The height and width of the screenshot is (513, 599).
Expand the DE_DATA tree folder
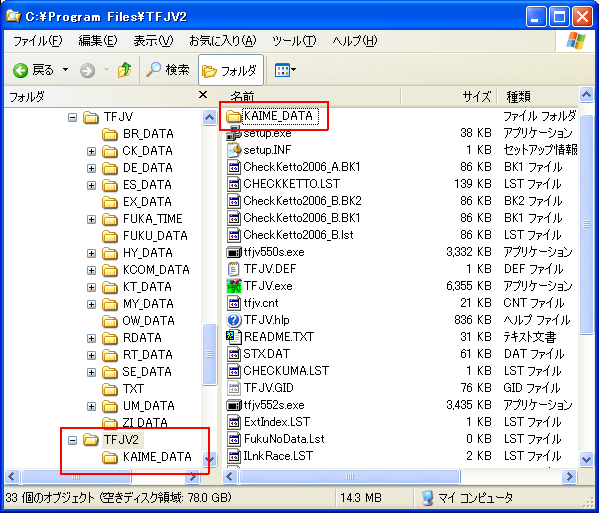click(91, 168)
